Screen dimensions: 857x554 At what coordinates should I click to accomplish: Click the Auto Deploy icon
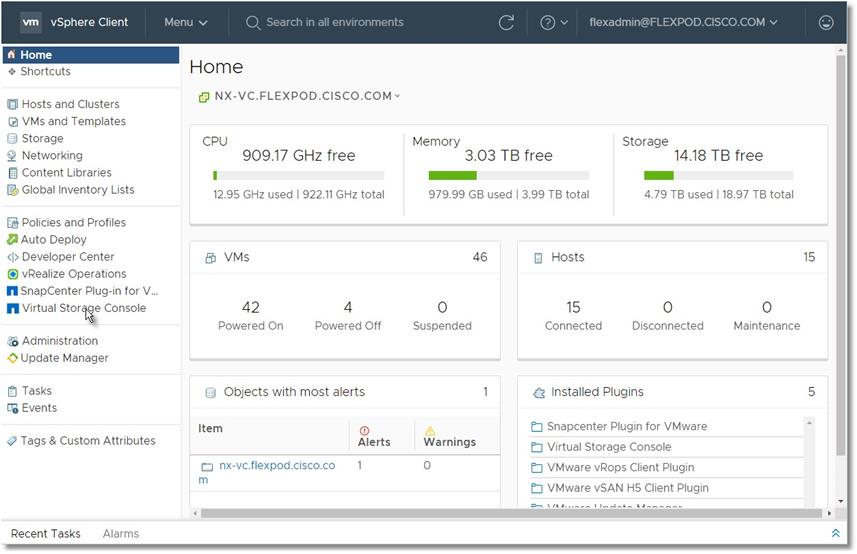click(12, 240)
